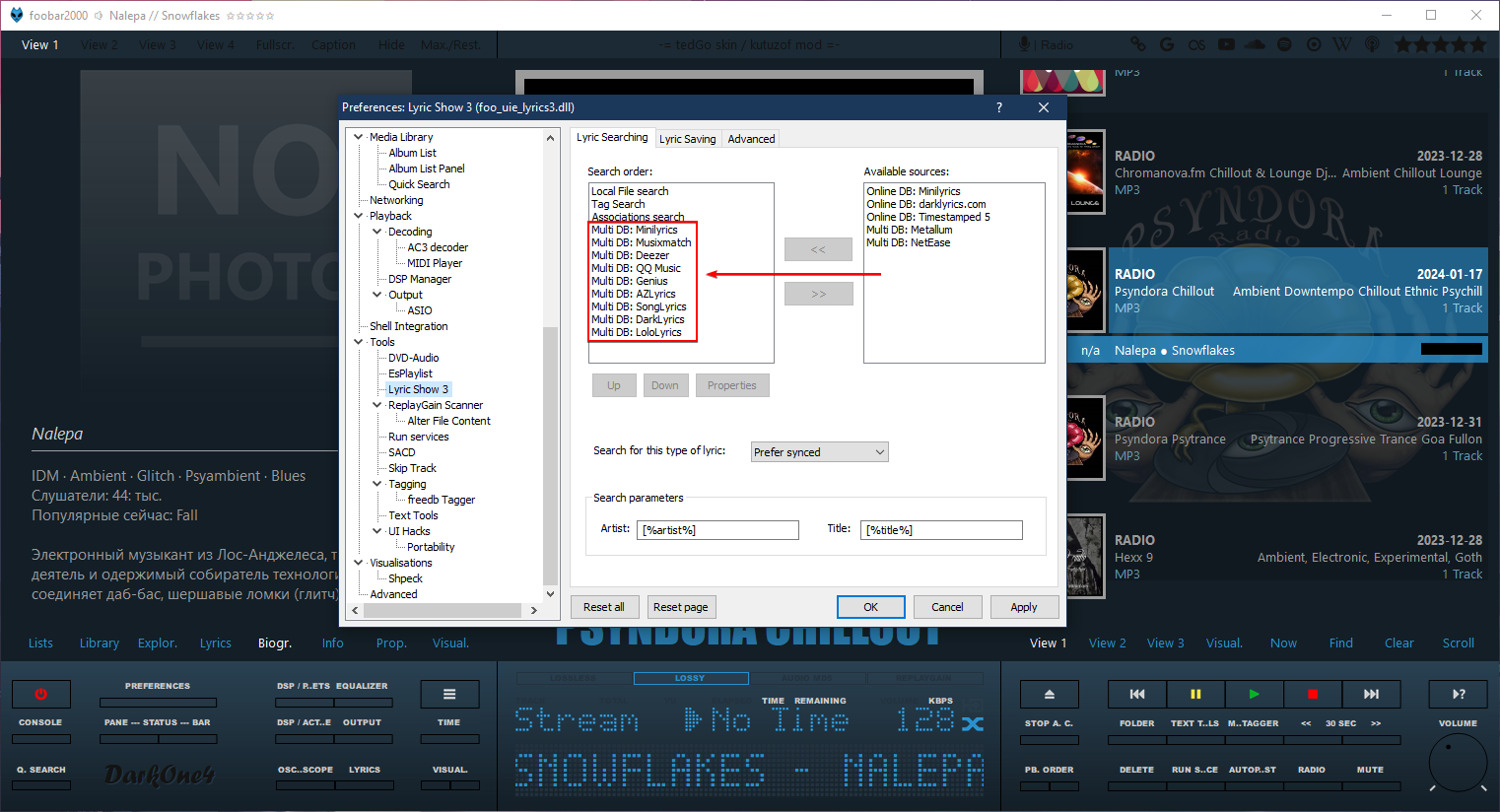
Task: Click the Reset page button
Action: (x=680, y=607)
